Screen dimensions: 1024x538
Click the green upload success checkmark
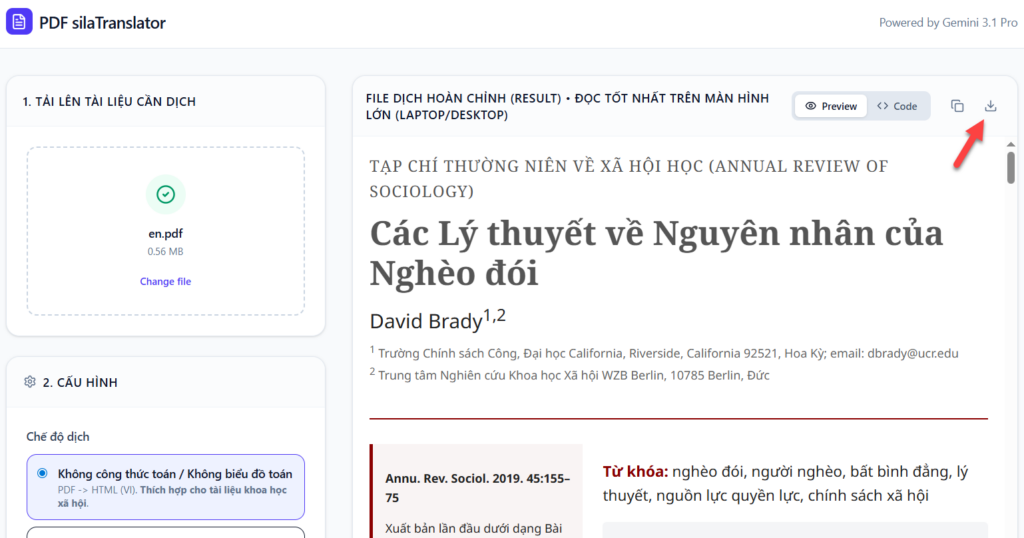coord(165,194)
